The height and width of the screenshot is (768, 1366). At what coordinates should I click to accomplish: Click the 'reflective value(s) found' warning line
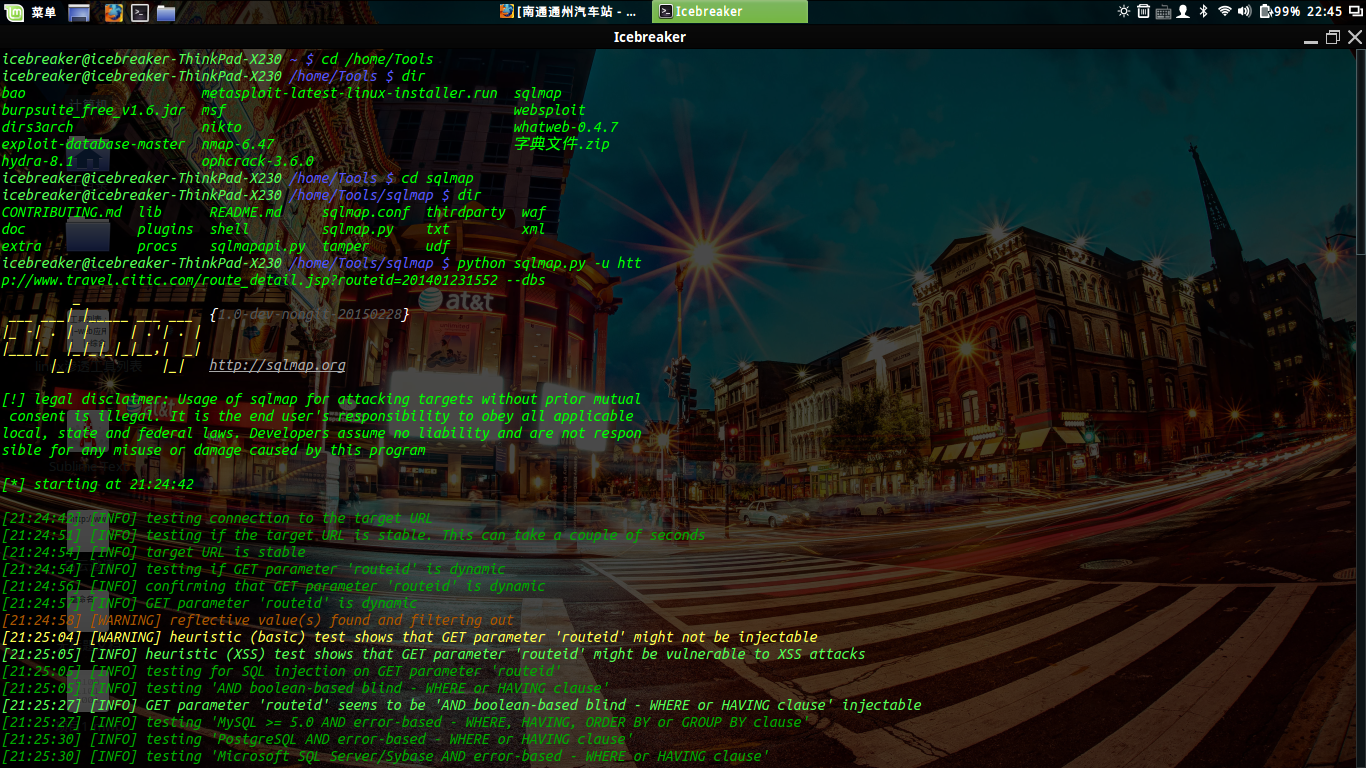coord(258,620)
